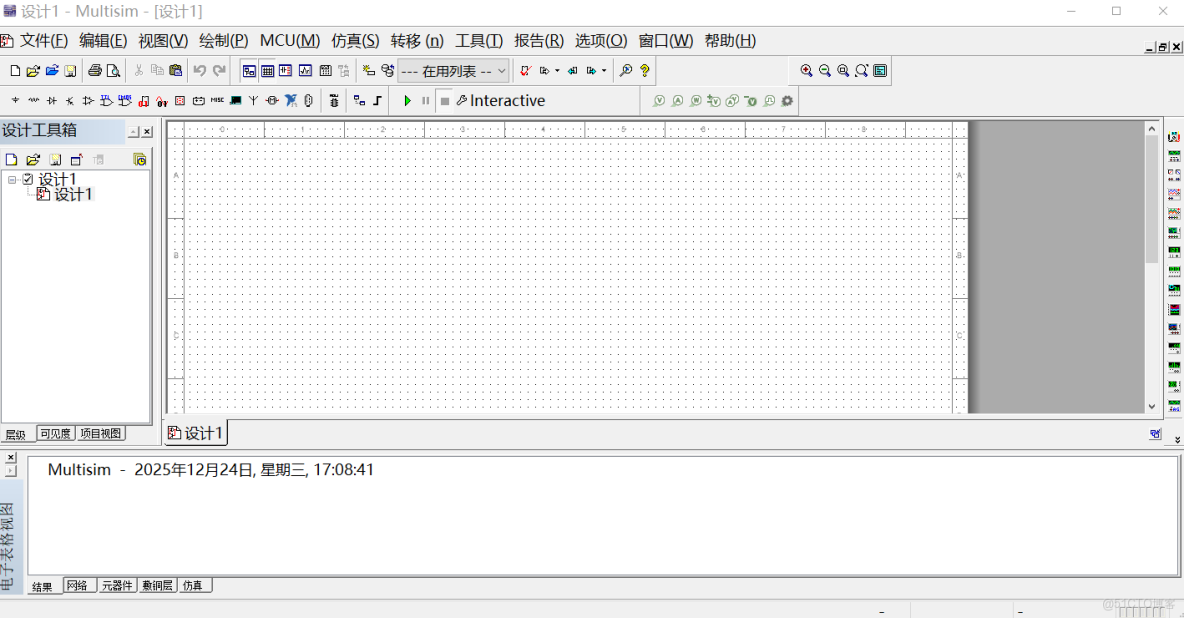Place a voltage probe from the probe toolbar
1184x618 pixels.
coord(659,100)
